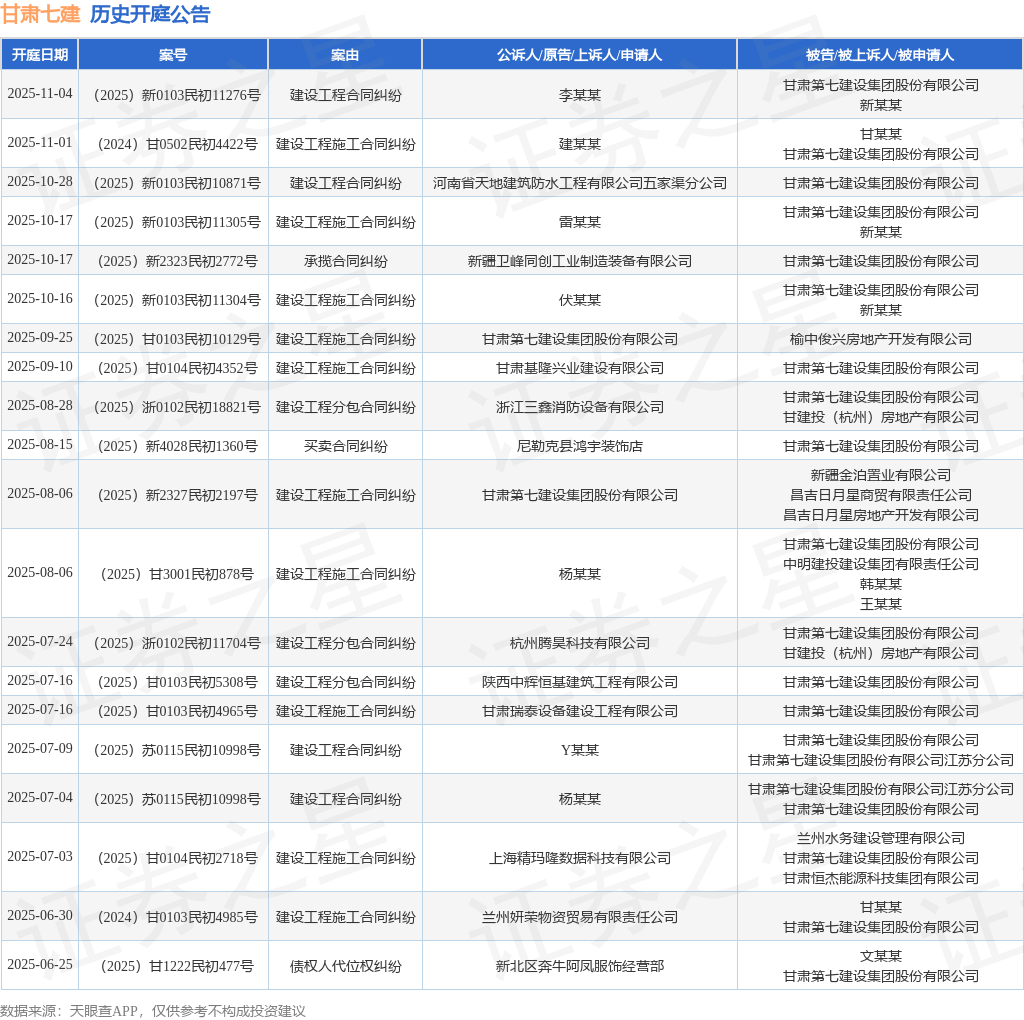Click the 案由 column header
Screen dimensions: 1024x1020
click(x=345, y=55)
